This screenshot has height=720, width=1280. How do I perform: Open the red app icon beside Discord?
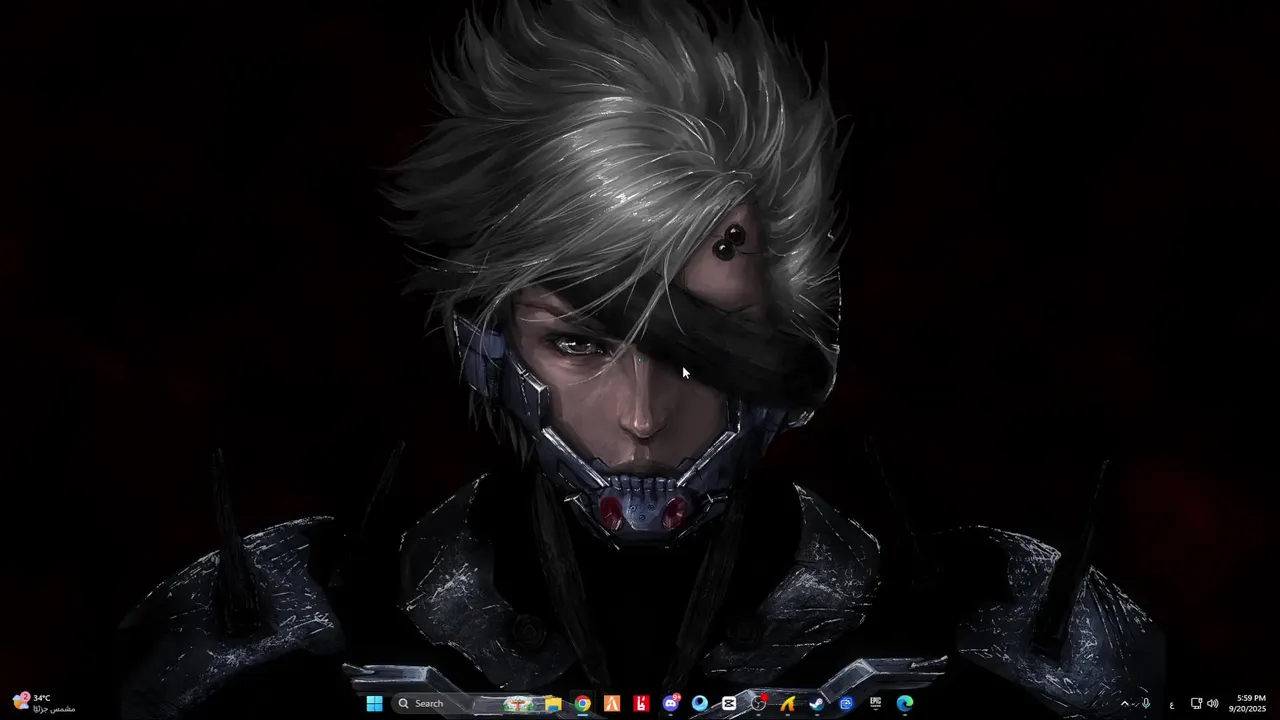[x=641, y=703]
